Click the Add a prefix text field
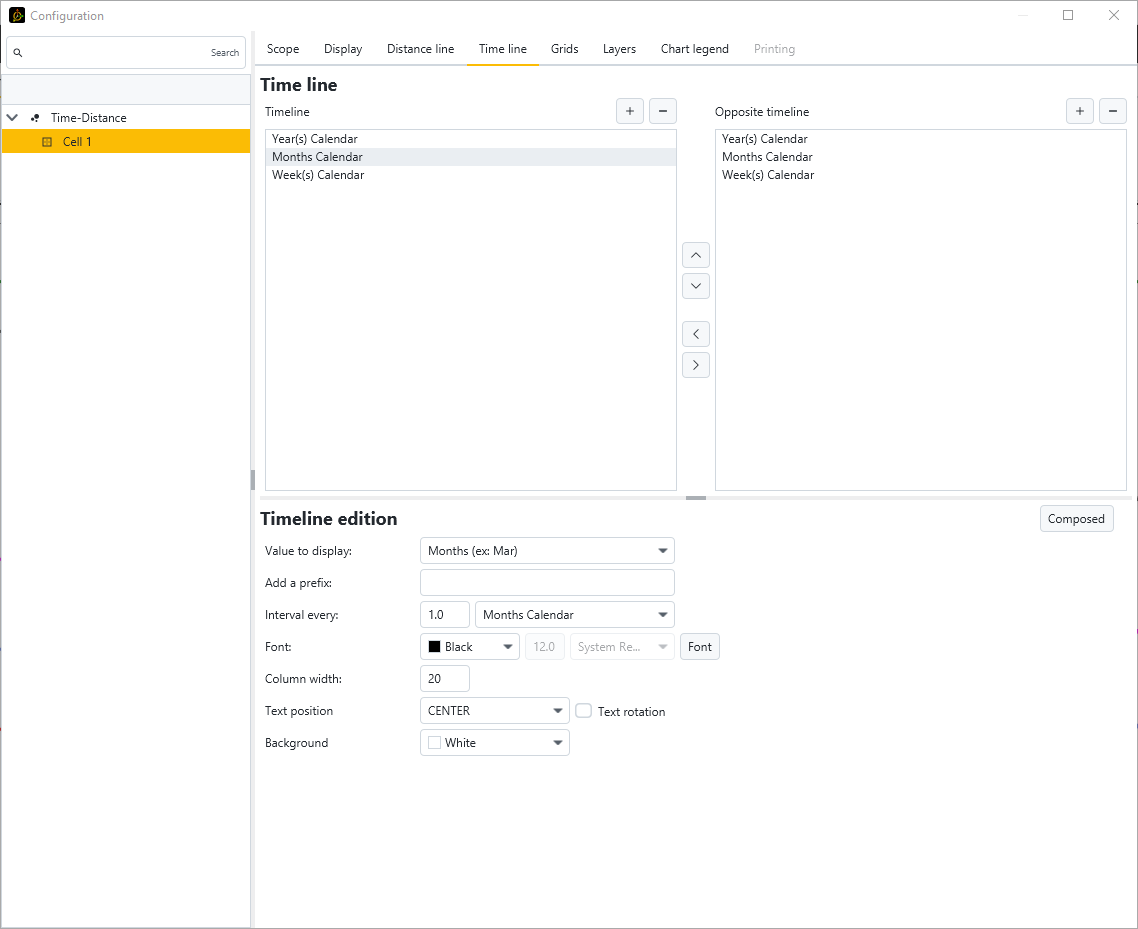This screenshot has width=1138, height=929. (x=547, y=583)
